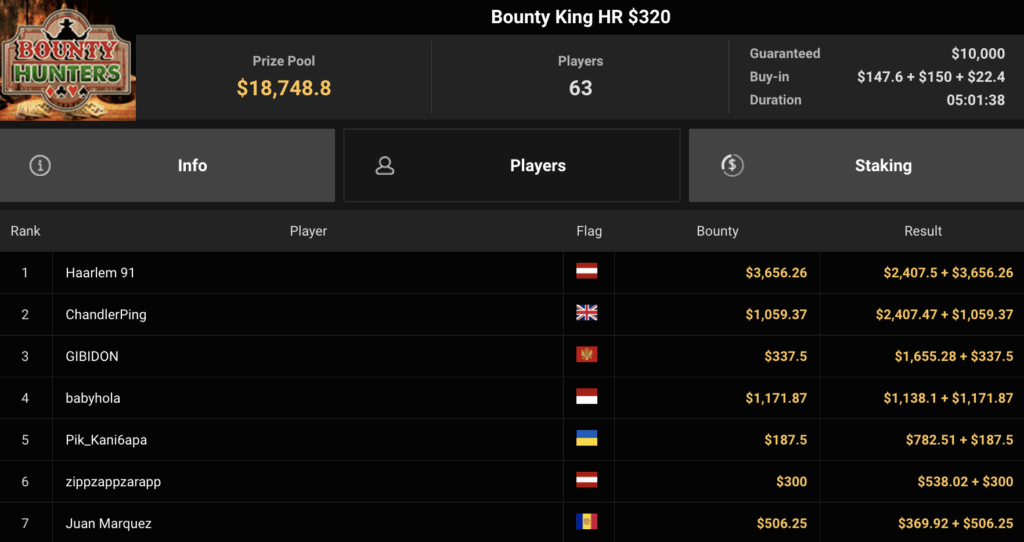Select the Pik_Kani6apa player name
This screenshot has height=542, width=1024.
(x=107, y=440)
